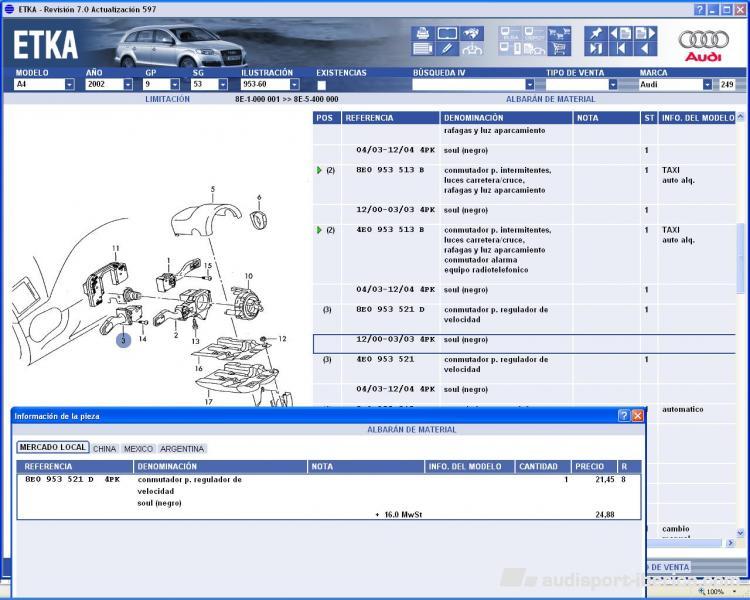Click parts list scrollbar down arrow
This screenshot has height=600, width=750.
[740, 533]
